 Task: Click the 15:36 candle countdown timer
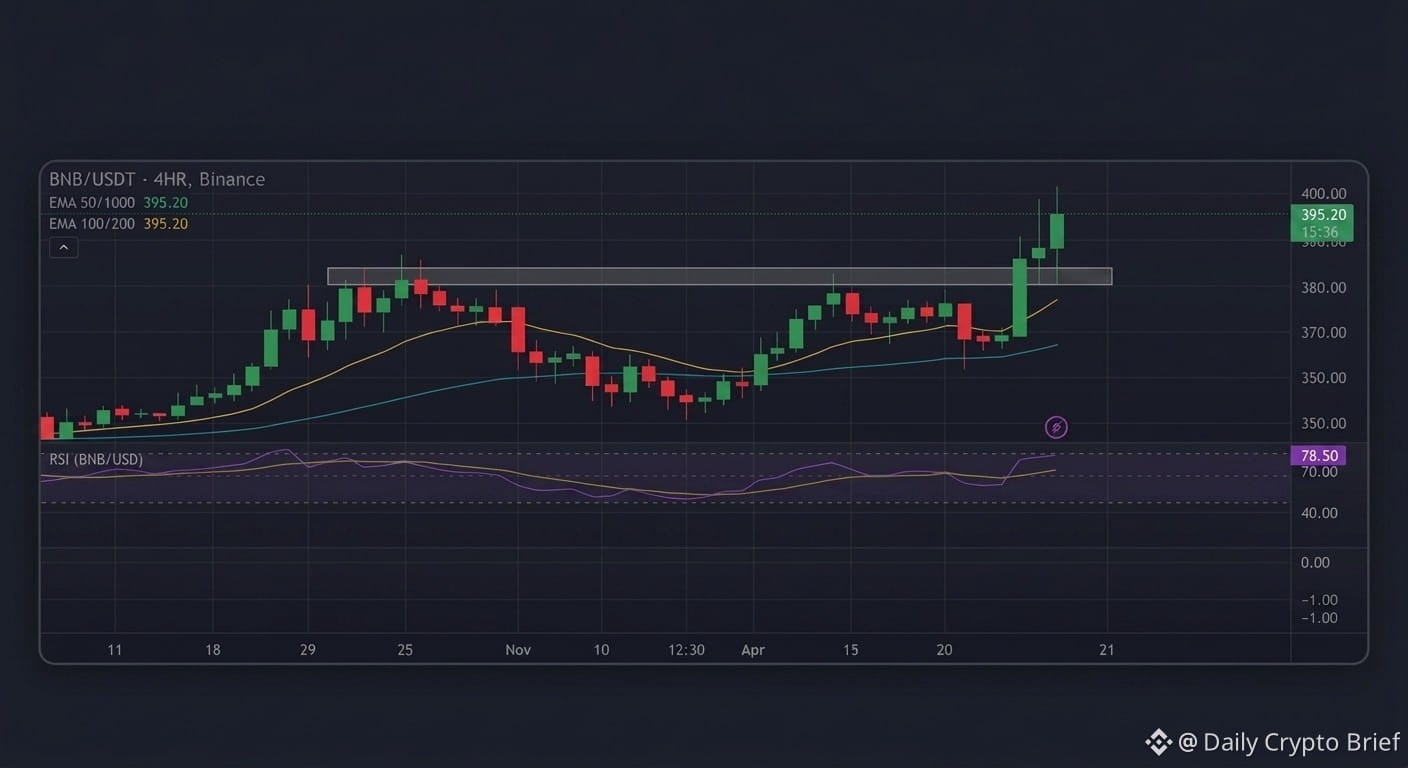(1322, 232)
